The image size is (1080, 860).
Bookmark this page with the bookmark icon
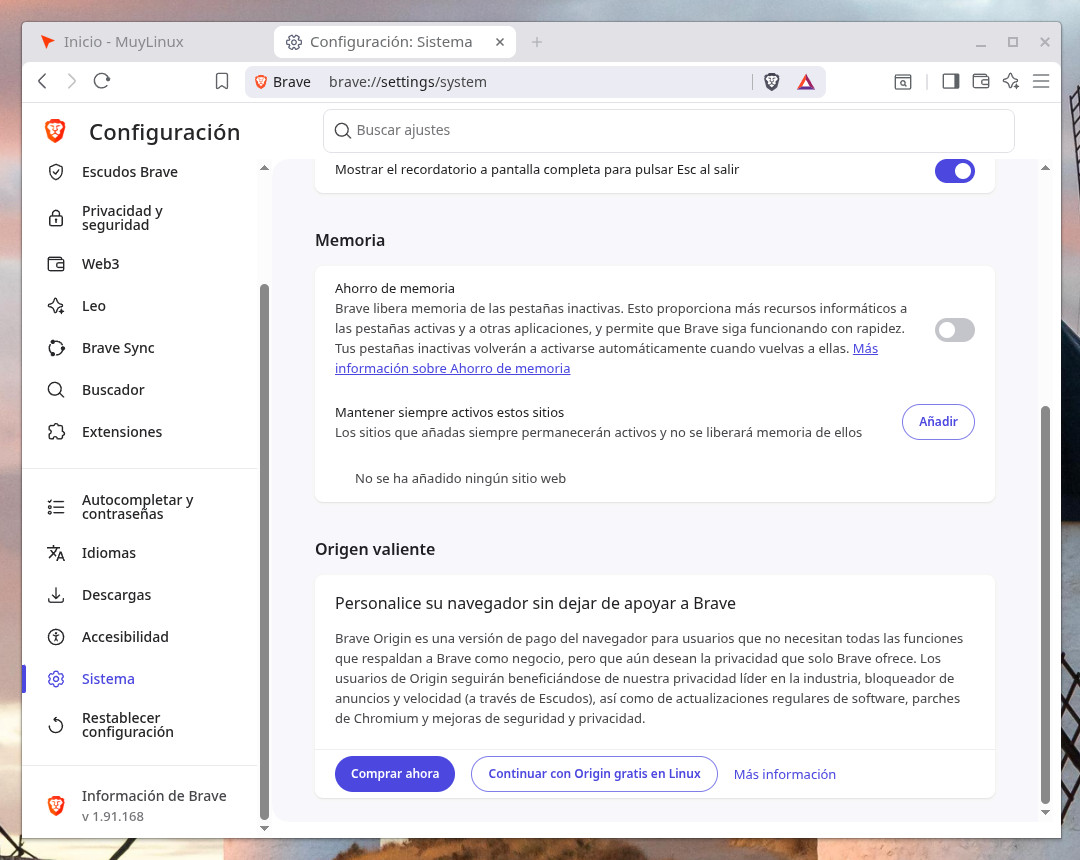click(x=222, y=81)
